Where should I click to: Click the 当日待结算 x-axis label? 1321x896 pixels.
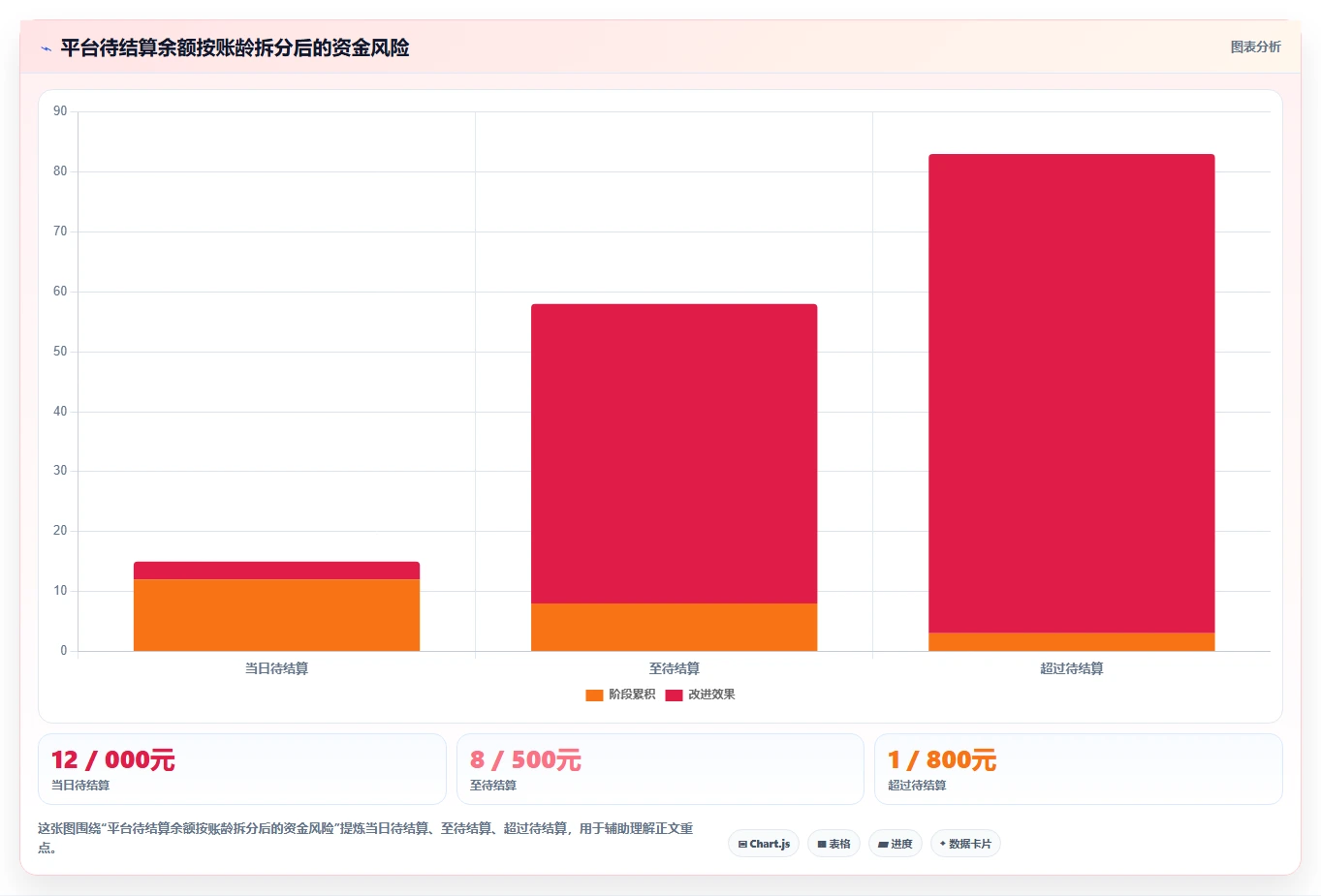[276, 668]
